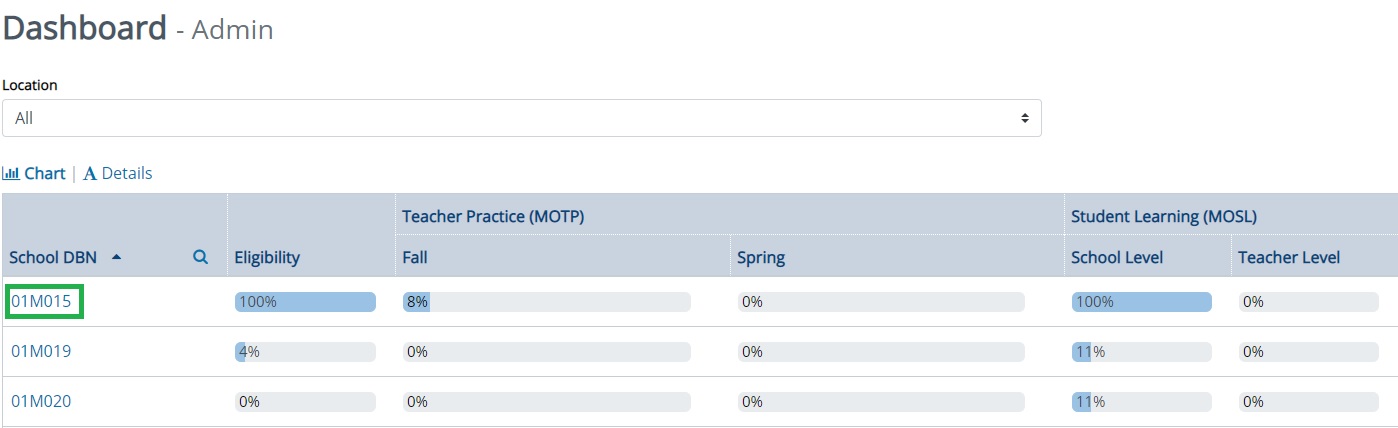Click the letter A icon beside Details

90,174
